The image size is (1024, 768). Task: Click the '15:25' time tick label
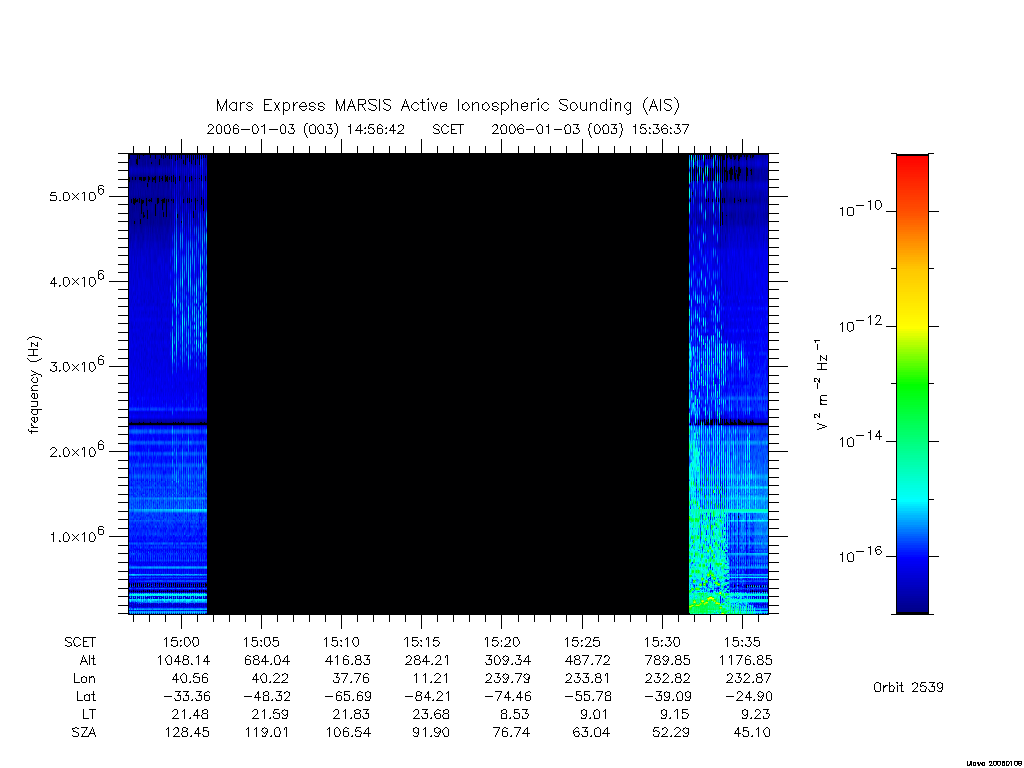coord(582,642)
